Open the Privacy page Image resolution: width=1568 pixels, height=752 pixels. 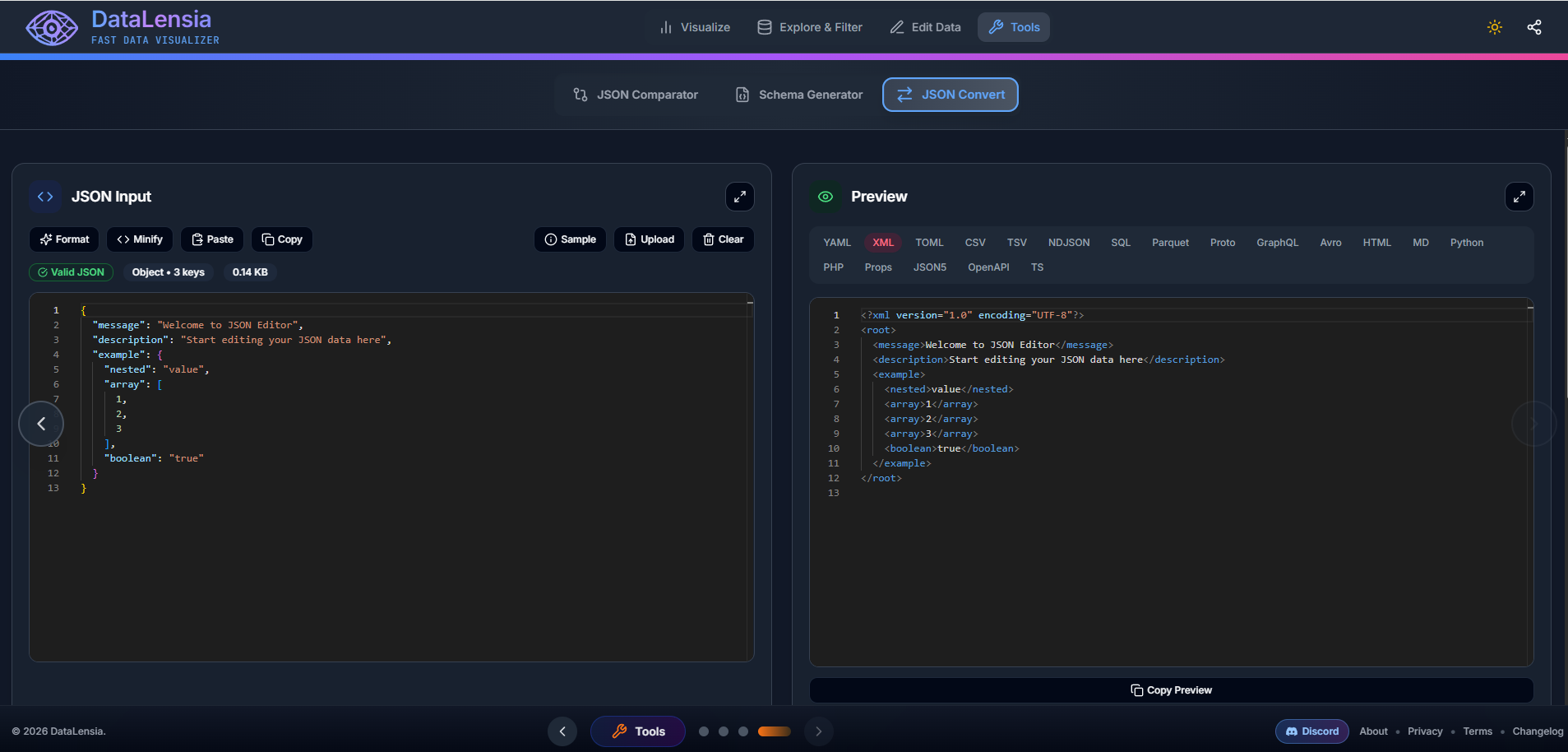[1425, 731]
